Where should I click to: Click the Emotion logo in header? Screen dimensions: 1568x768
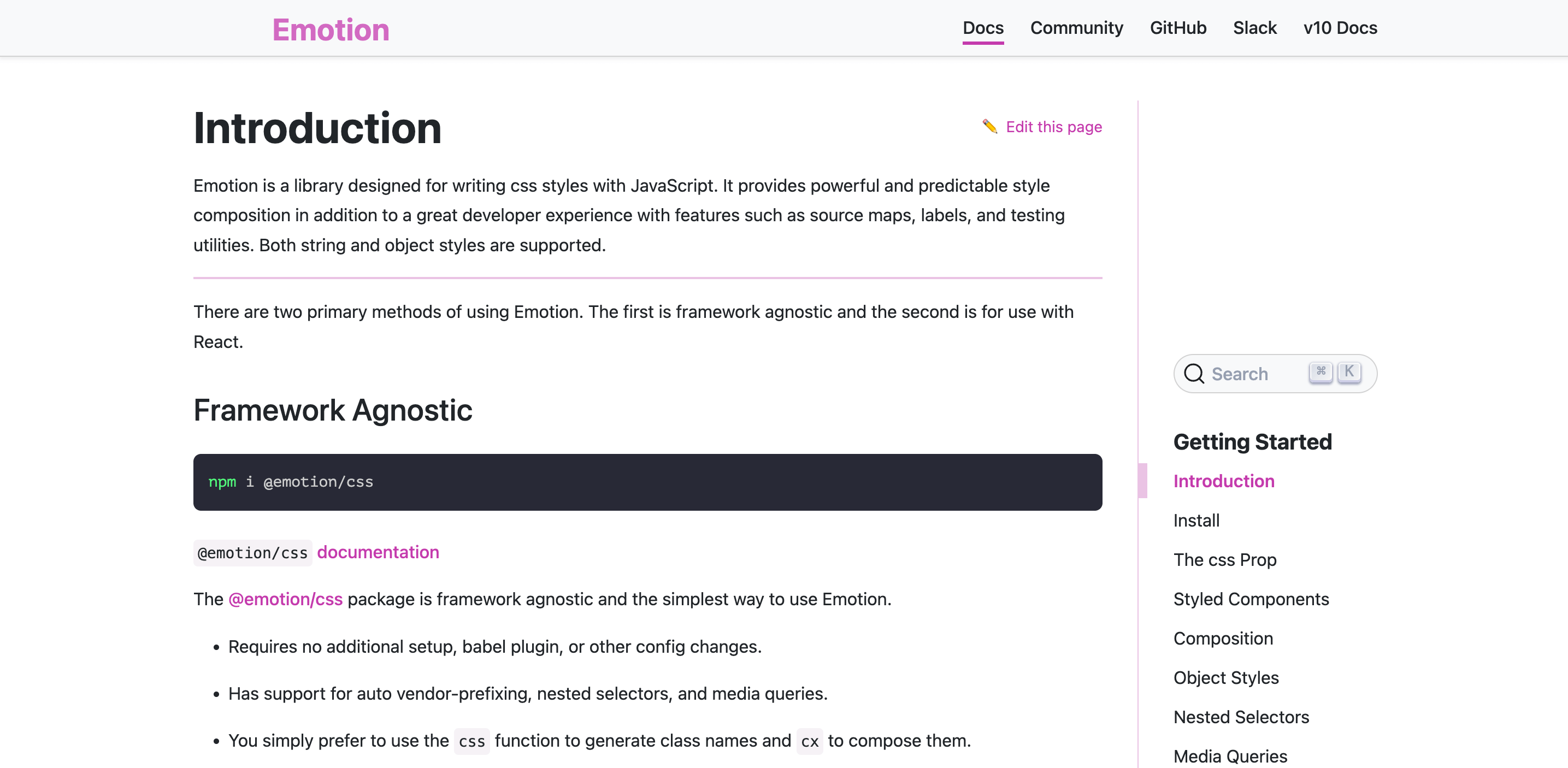[x=331, y=29]
